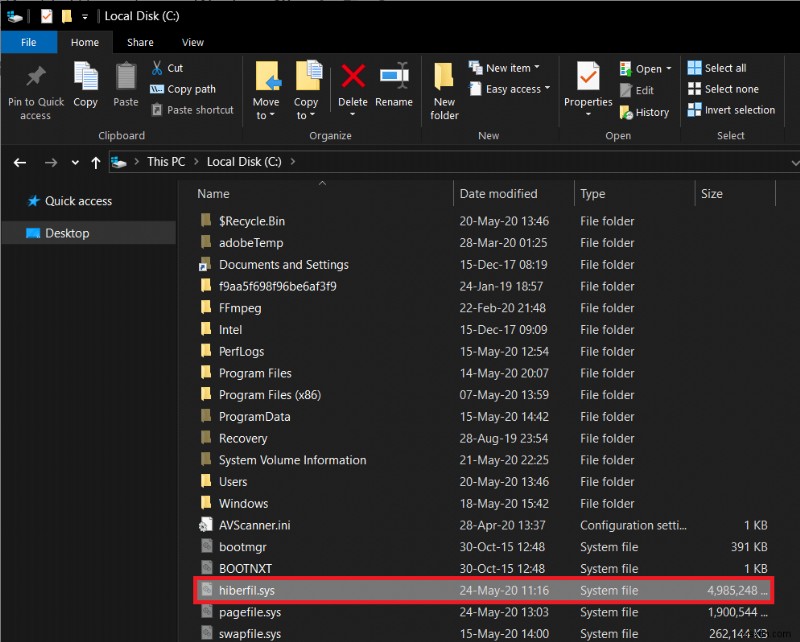The width and height of the screenshot is (800, 642).
Task: Click the Pin to Quick access icon
Action: click(35, 78)
